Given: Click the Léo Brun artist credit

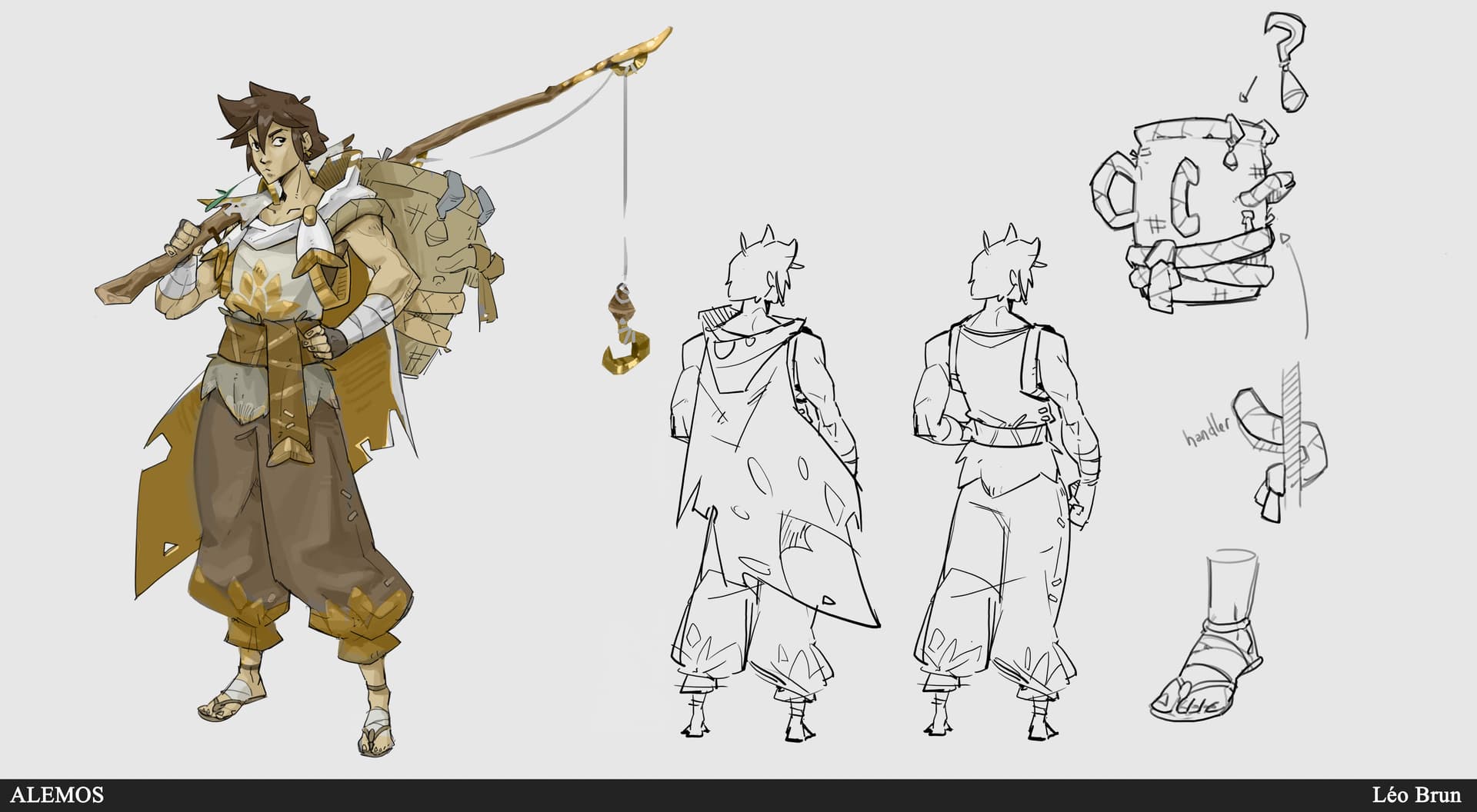Looking at the screenshot, I should 1418,795.
